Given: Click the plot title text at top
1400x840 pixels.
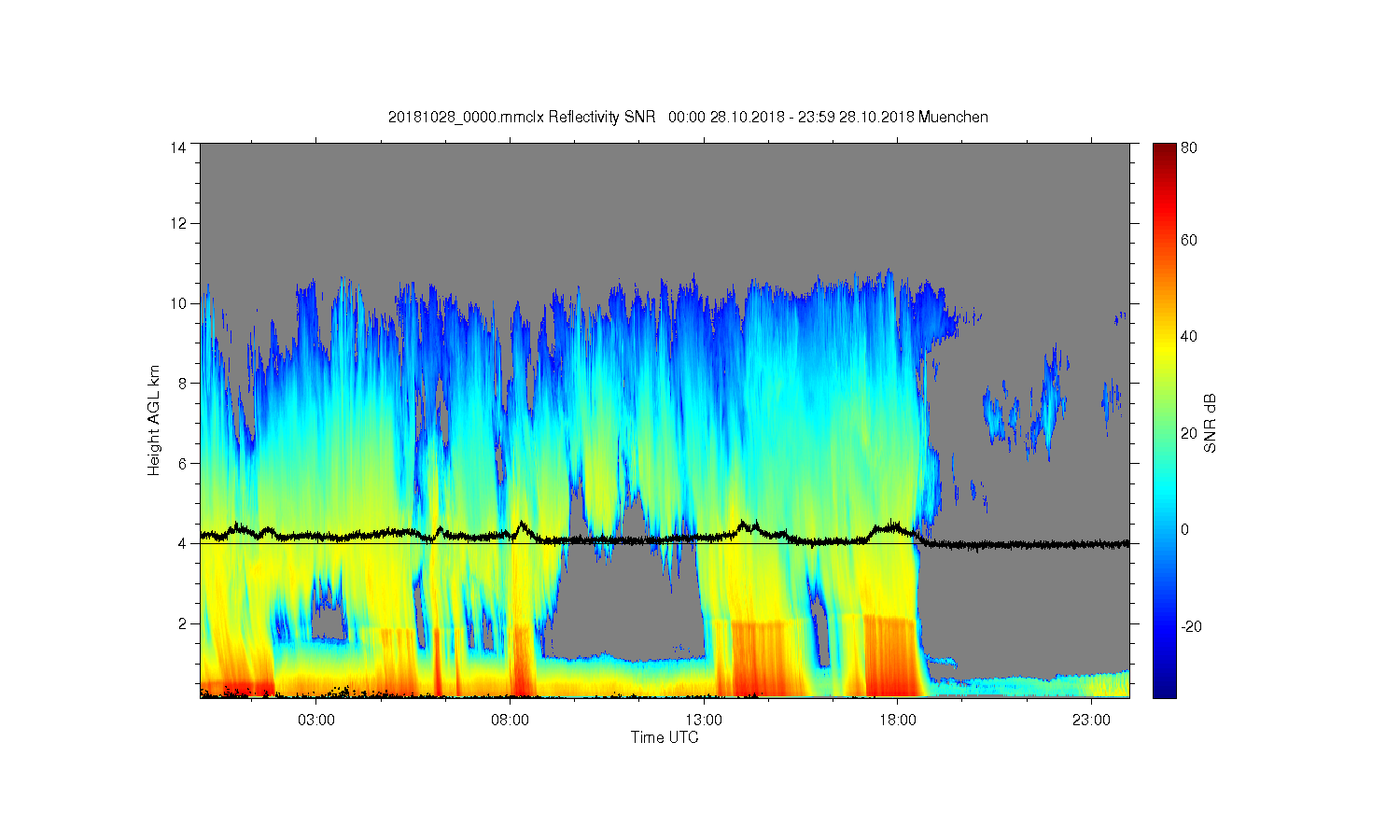Looking at the screenshot, I should tap(688, 117).
